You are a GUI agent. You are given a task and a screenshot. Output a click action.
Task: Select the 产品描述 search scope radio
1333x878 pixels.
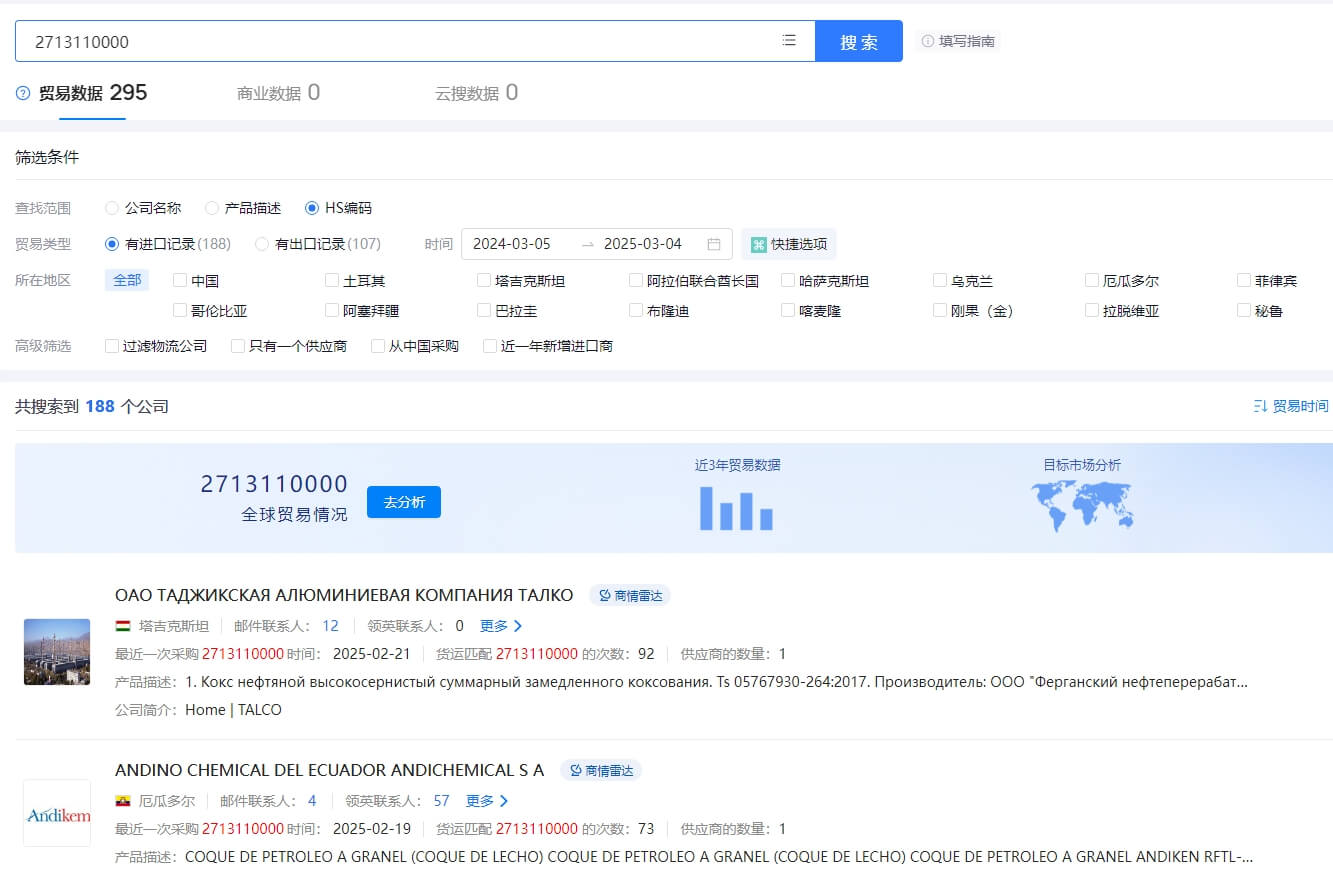[x=212, y=208]
